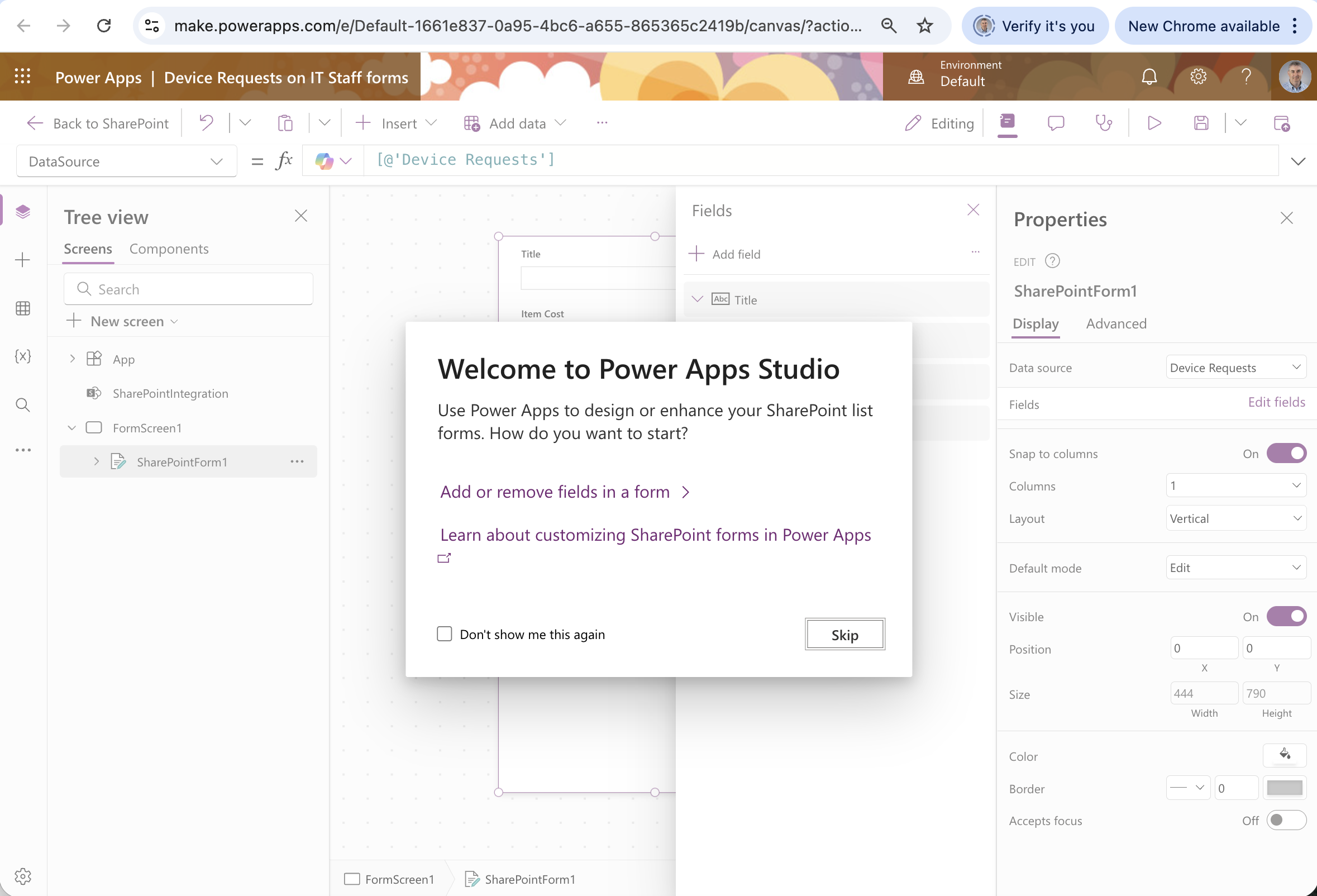Click the Skip button

point(844,634)
